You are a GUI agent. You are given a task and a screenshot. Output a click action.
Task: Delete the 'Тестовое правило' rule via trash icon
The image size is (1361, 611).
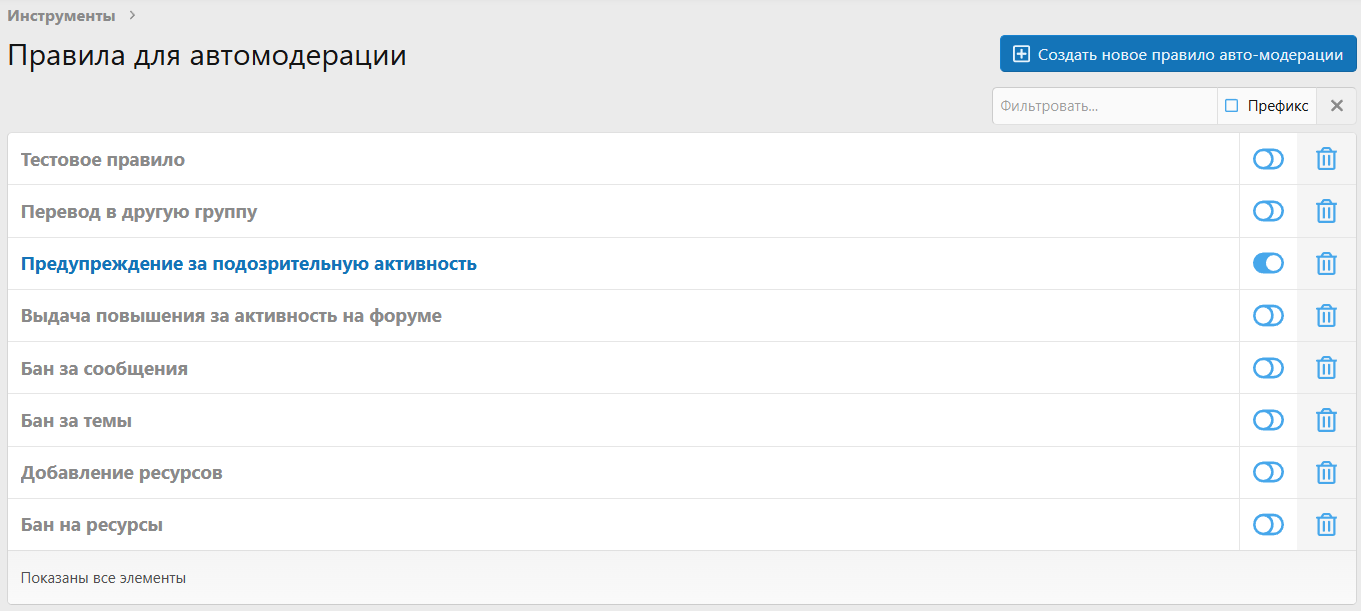coord(1326,159)
